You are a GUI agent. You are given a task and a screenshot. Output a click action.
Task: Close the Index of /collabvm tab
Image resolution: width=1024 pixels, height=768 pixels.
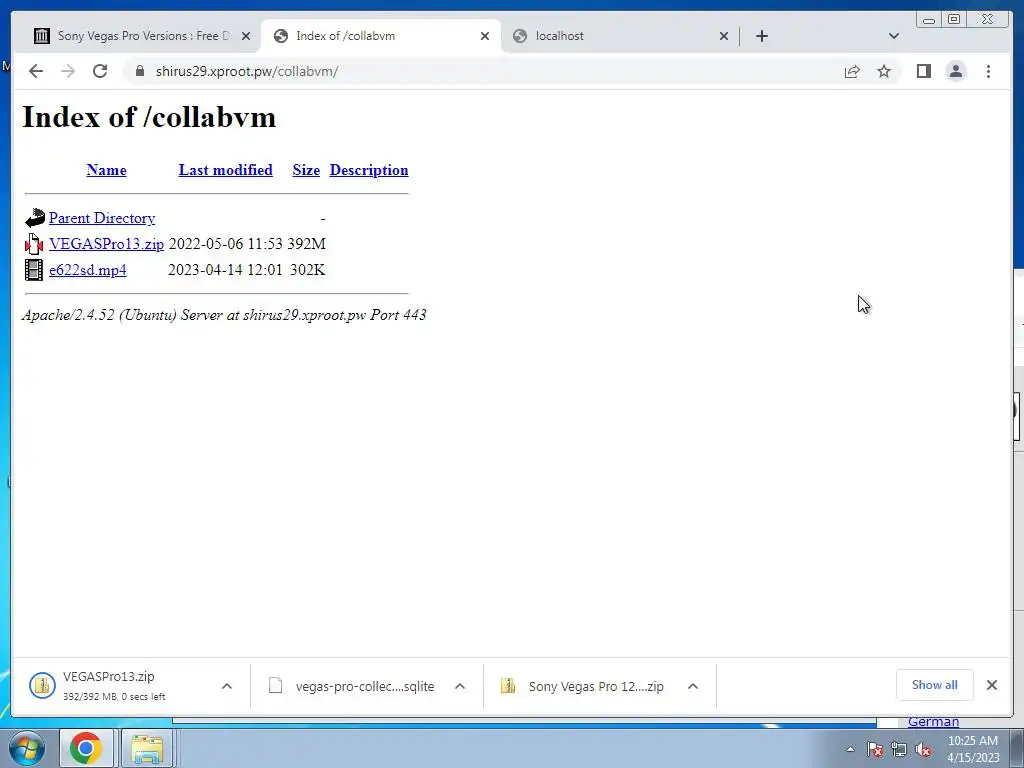(x=485, y=36)
